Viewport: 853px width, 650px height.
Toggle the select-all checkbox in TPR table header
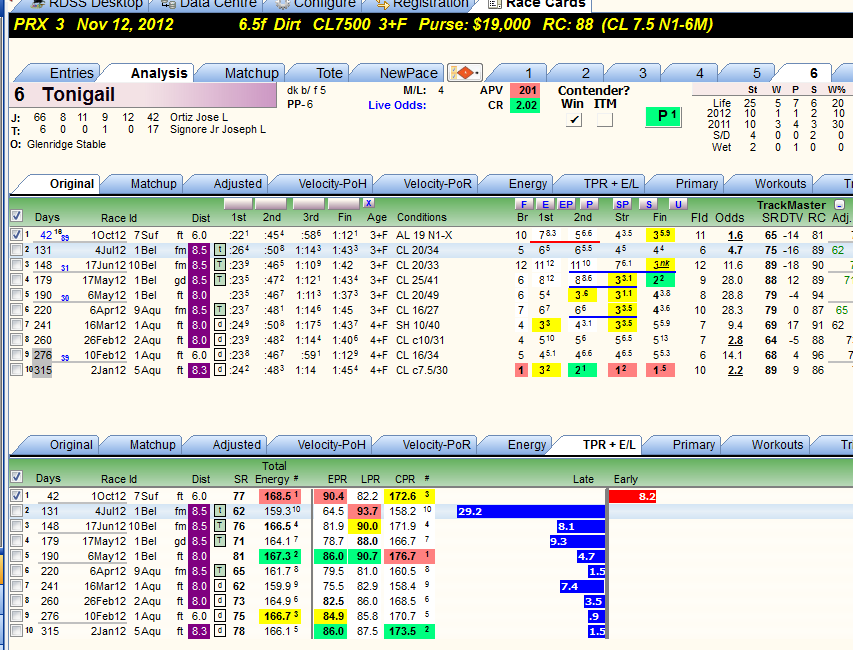point(17,477)
